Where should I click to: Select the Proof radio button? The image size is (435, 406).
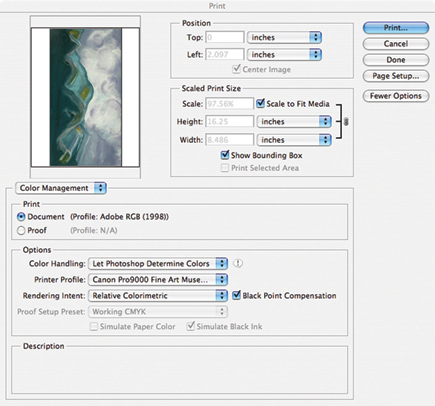pyautogui.click(x=21, y=230)
